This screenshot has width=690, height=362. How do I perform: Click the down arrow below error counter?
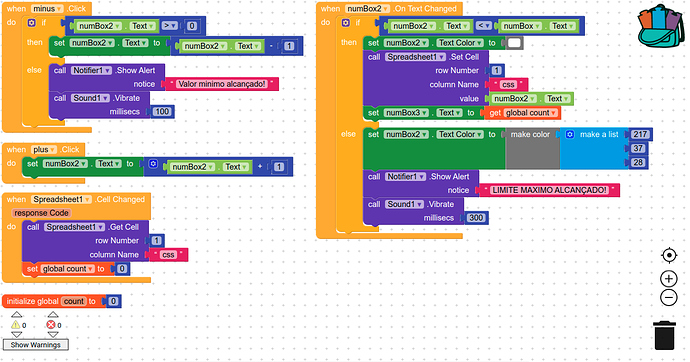click(x=53, y=335)
